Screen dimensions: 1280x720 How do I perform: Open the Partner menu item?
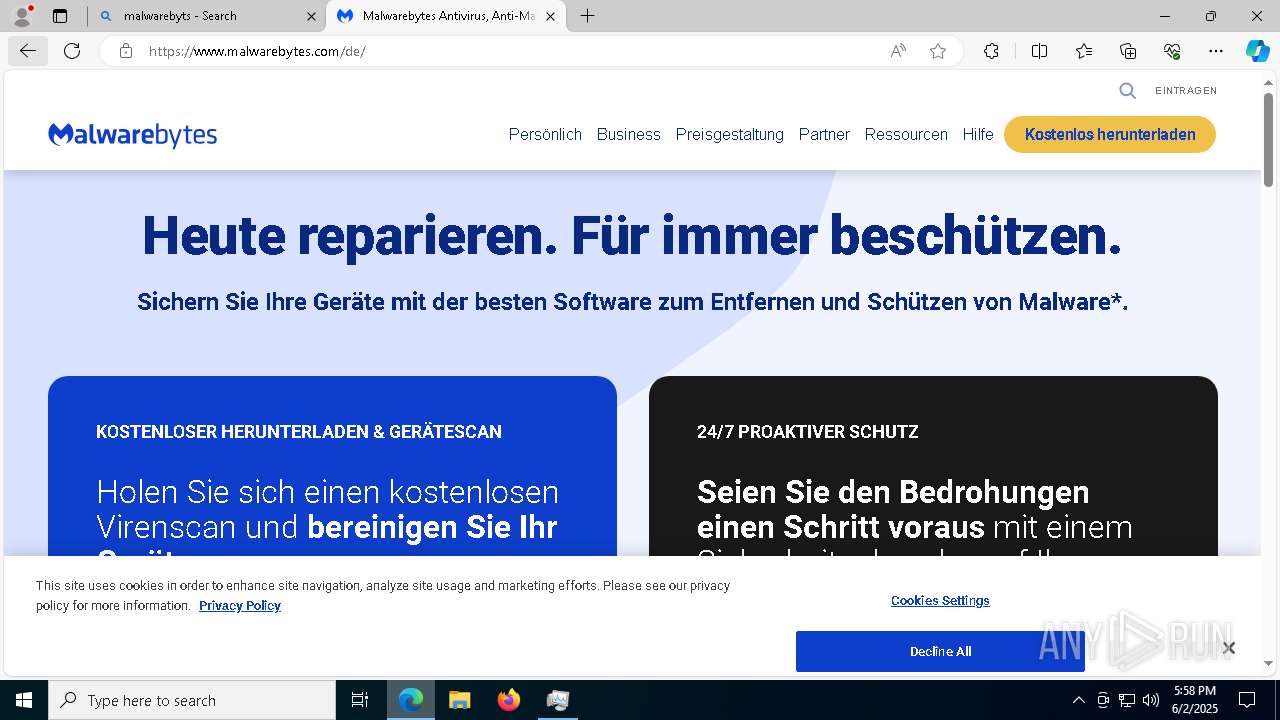[x=824, y=134]
